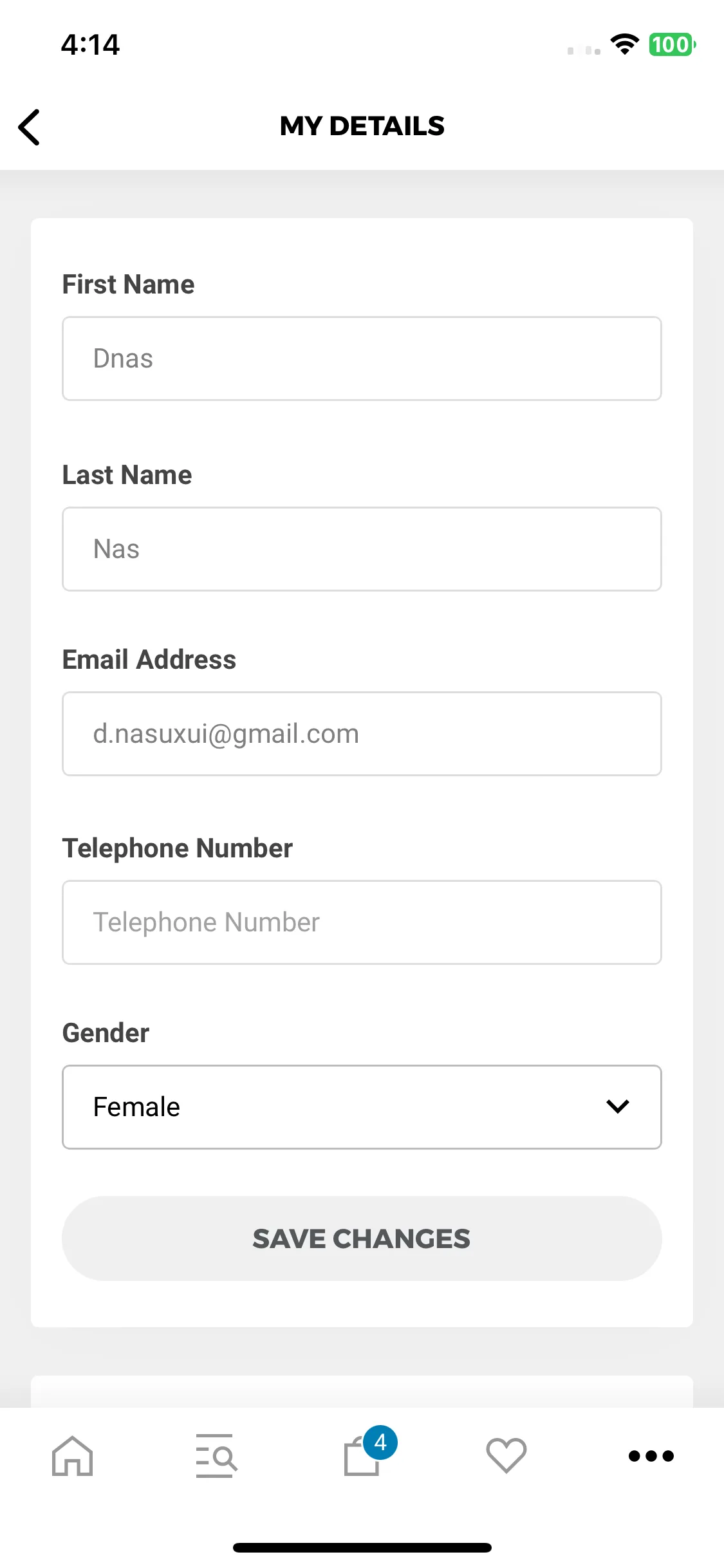Open the shopping bag with 4 items
The width and height of the screenshot is (724, 1568).
[x=362, y=1456]
